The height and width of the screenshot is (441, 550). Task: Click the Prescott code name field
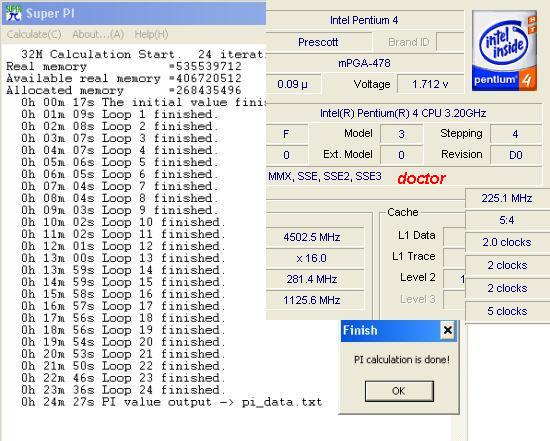point(318,42)
